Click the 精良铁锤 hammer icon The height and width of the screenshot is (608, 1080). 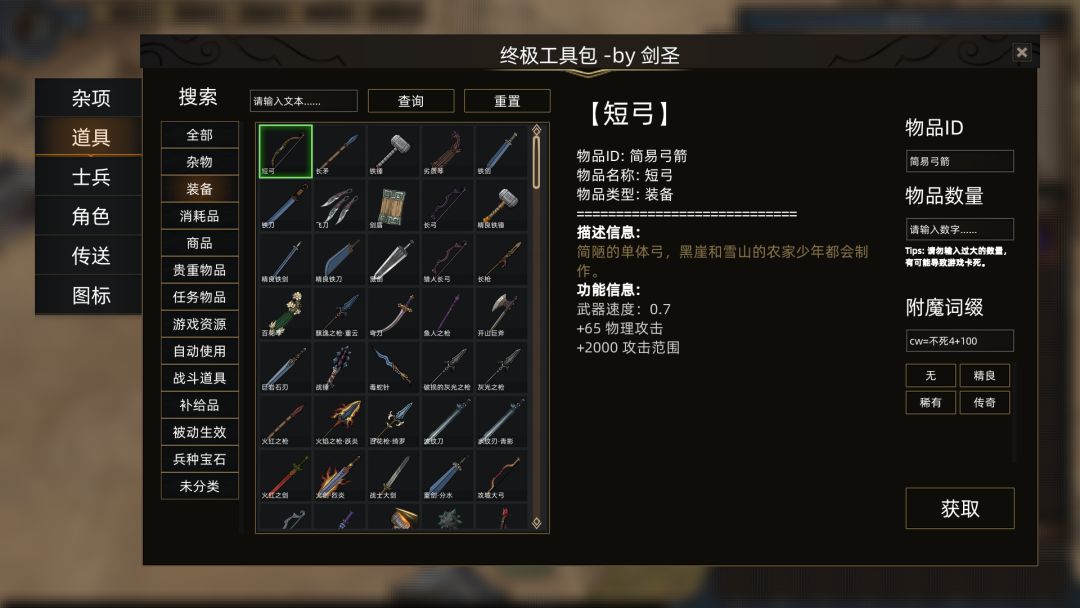[x=501, y=205]
